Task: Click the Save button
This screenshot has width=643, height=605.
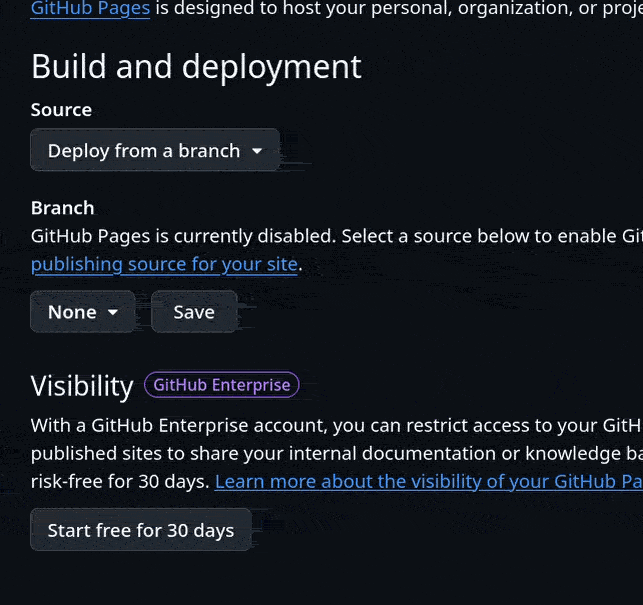Action: click(x=194, y=312)
